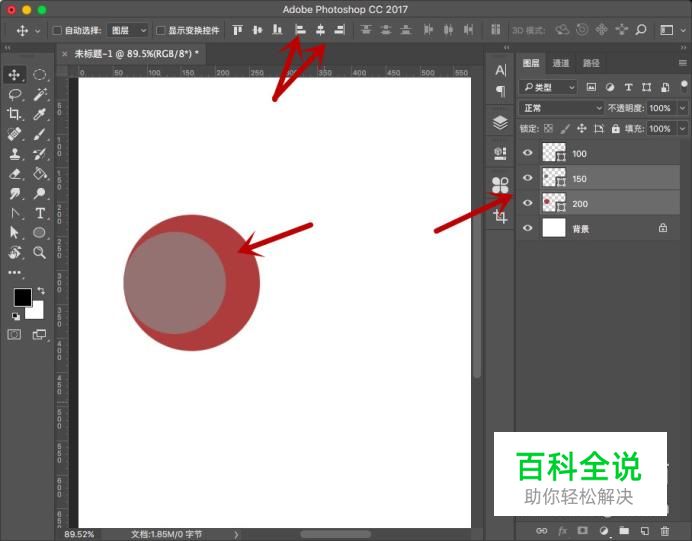Create a new layer button
692x541 pixels.
[644, 530]
